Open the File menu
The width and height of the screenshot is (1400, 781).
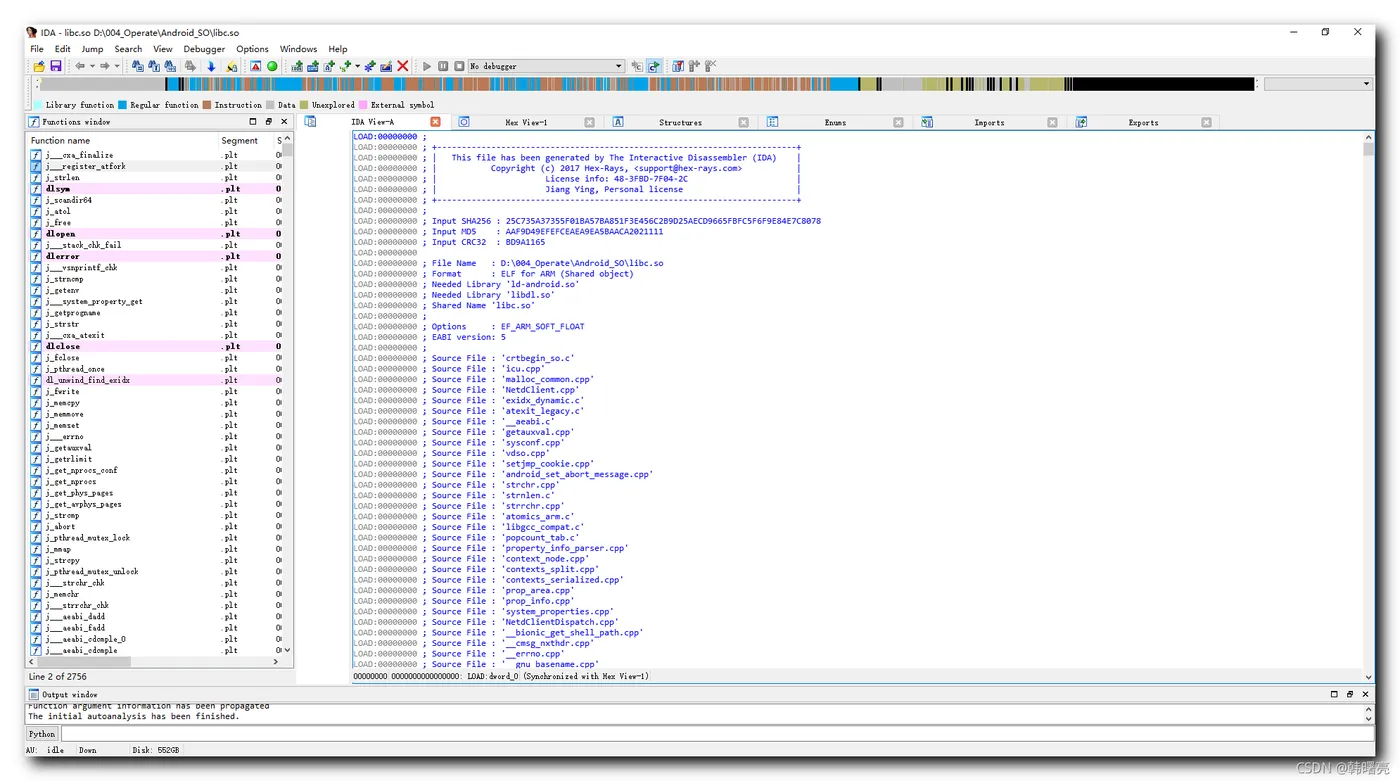point(36,49)
